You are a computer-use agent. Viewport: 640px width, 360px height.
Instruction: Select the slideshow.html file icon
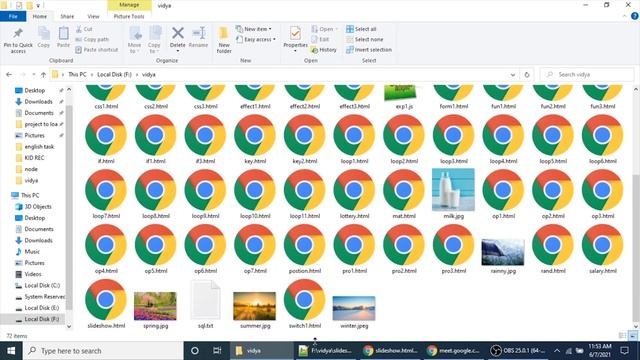click(106, 300)
